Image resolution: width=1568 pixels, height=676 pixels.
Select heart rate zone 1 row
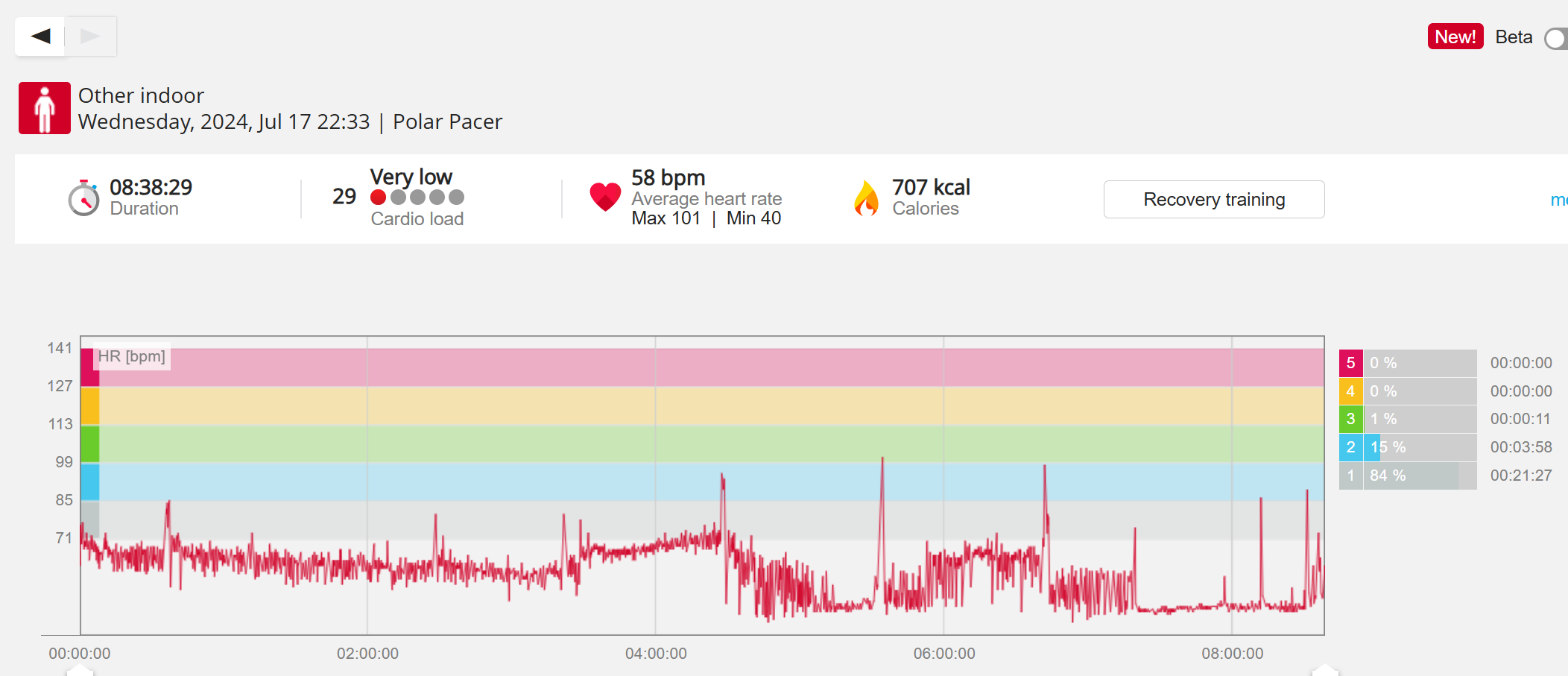pos(1407,476)
